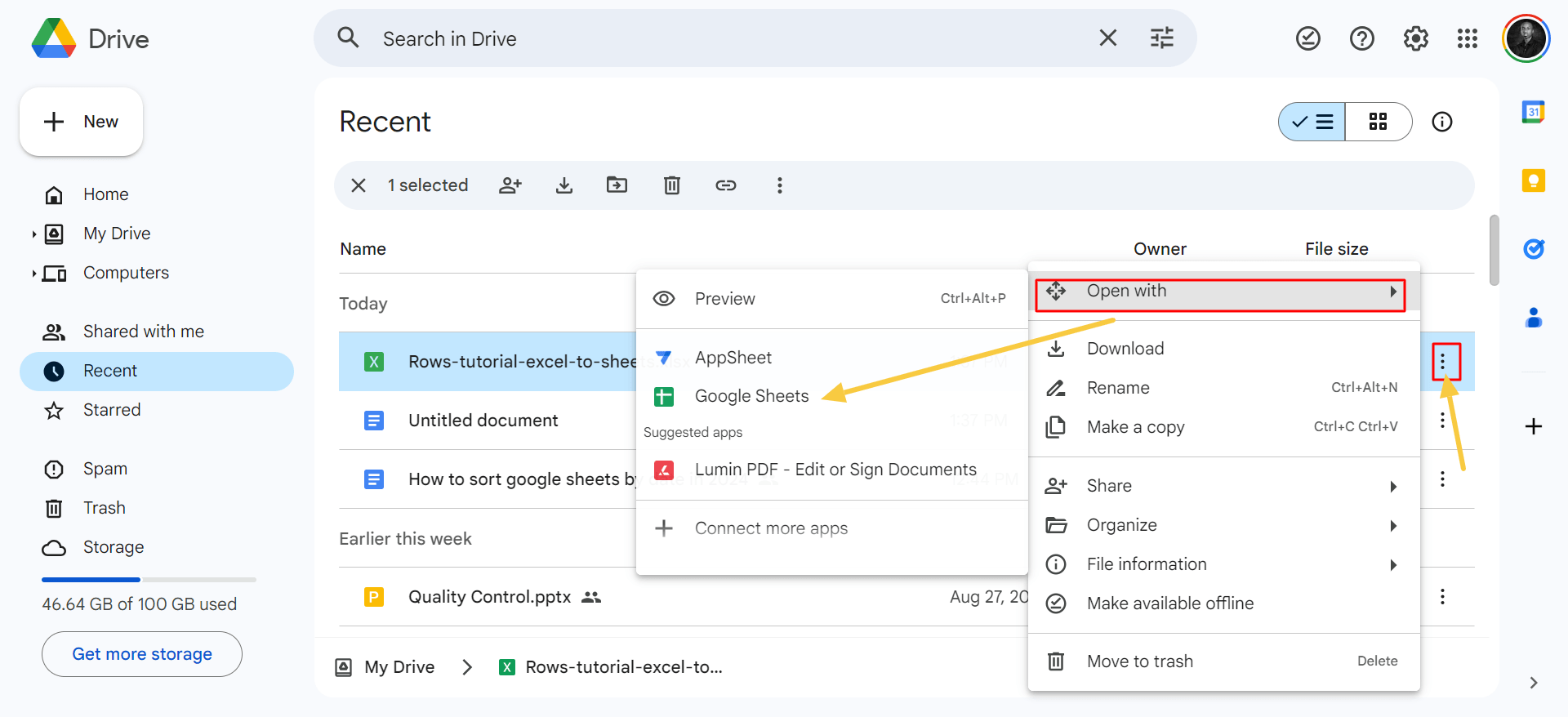
Task: Choose Download from the context menu
Action: (1223, 349)
